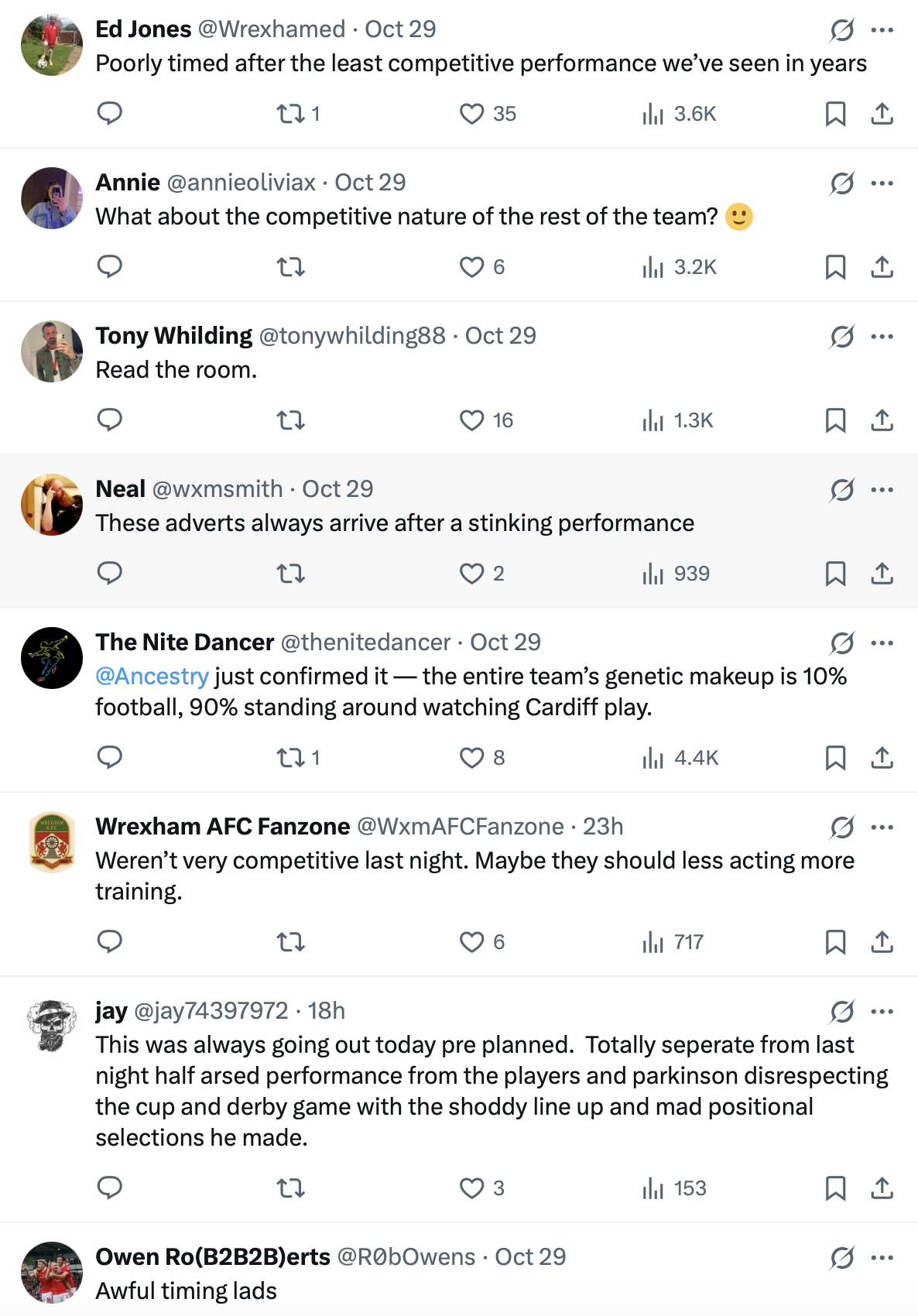This screenshot has width=918, height=1316.
Task: Repost The Nite Dancer's tweet
Action: click(x=291, y=758)
